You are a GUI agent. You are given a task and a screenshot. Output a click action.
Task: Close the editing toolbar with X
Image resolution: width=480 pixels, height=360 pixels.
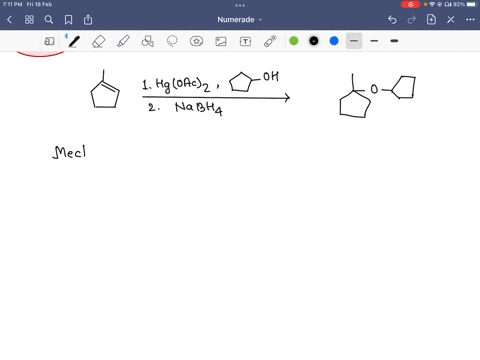coord(451,20)
